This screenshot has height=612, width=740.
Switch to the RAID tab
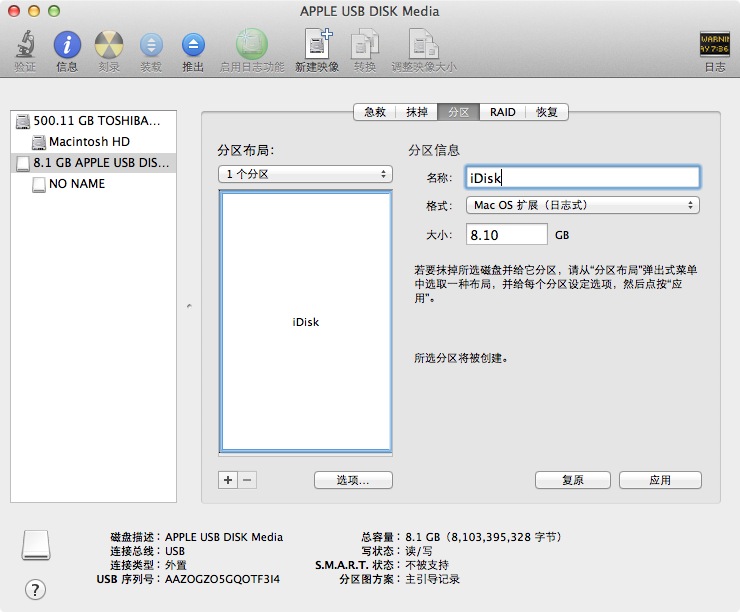coord(502,112)
